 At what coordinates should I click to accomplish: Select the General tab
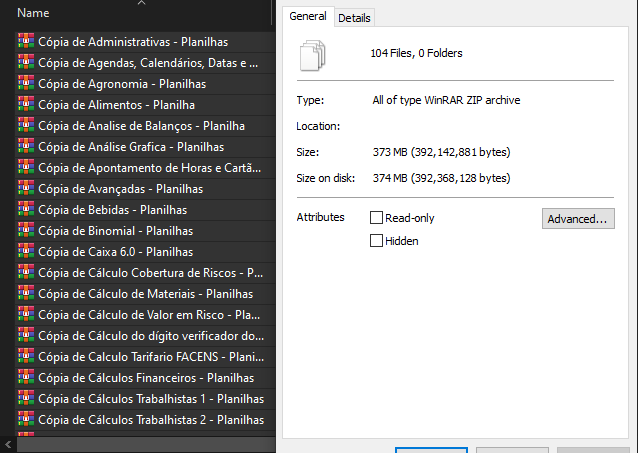[308, 16]
